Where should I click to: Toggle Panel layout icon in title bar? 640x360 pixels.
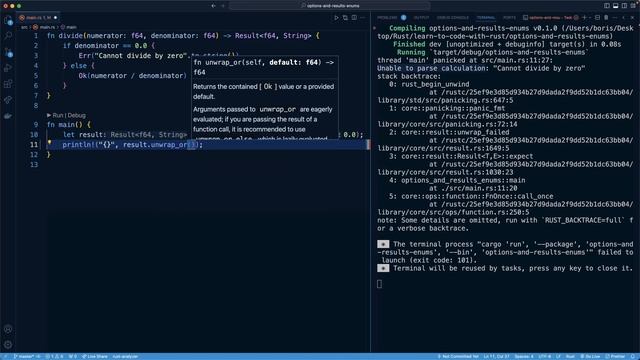[616, 6]
